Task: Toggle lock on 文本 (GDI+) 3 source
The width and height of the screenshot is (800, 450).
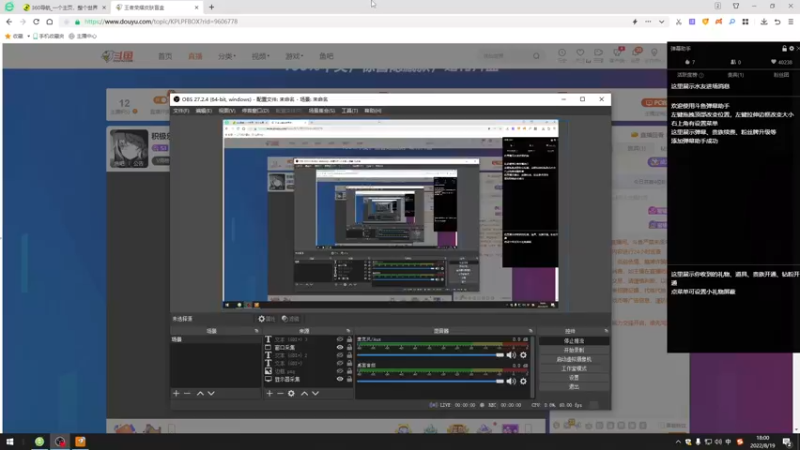Action: (349, 339)
